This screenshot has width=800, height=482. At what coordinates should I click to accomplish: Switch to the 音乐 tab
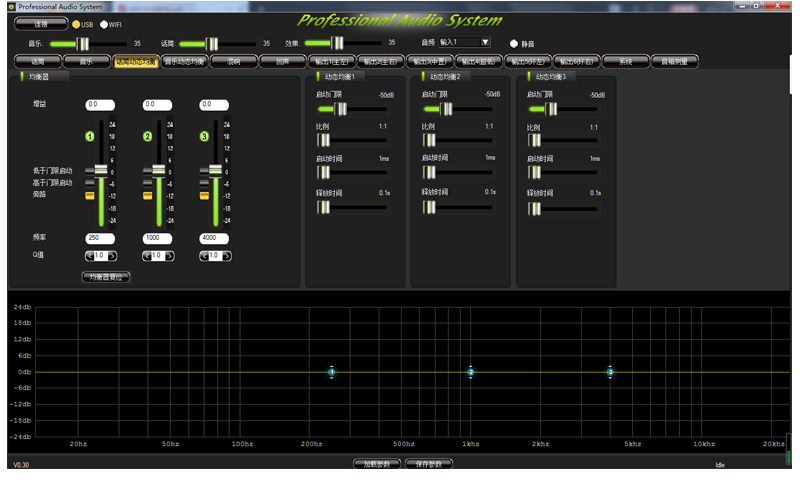[x=86, y=62]
